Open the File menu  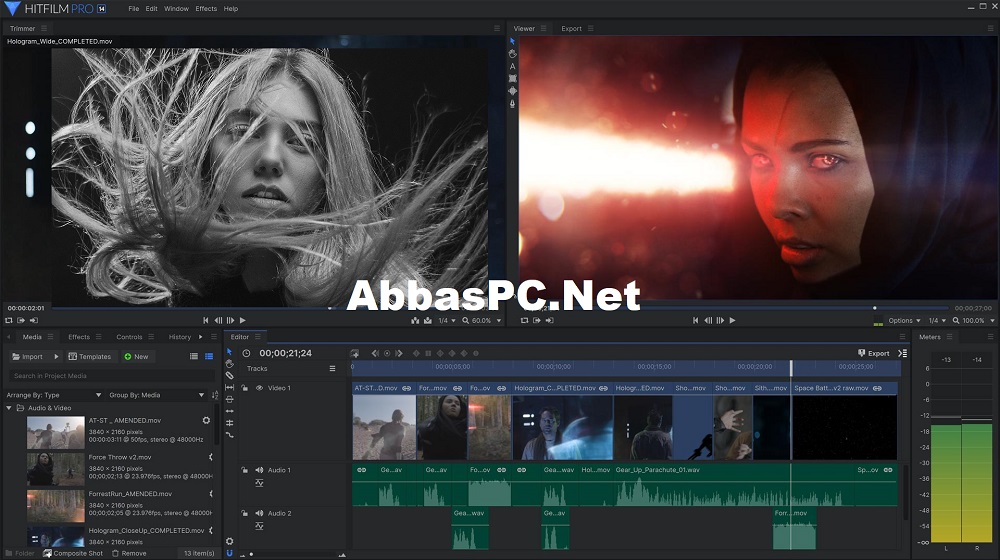133,9
